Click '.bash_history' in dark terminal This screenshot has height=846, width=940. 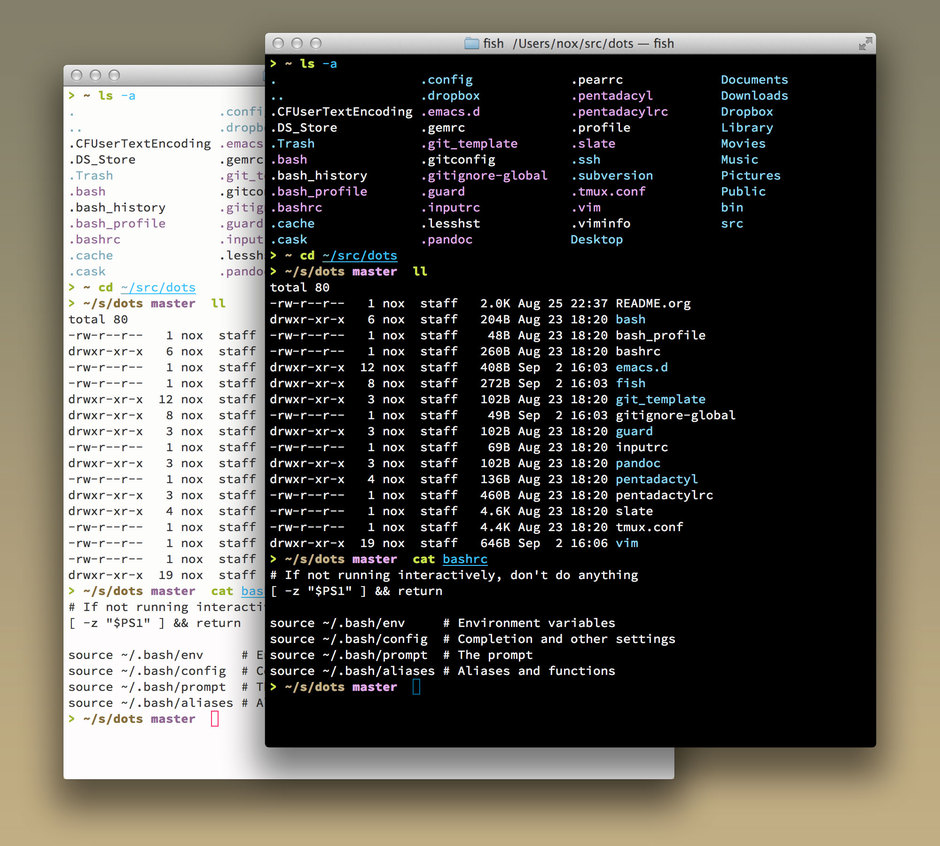click(x=319, y=176)
